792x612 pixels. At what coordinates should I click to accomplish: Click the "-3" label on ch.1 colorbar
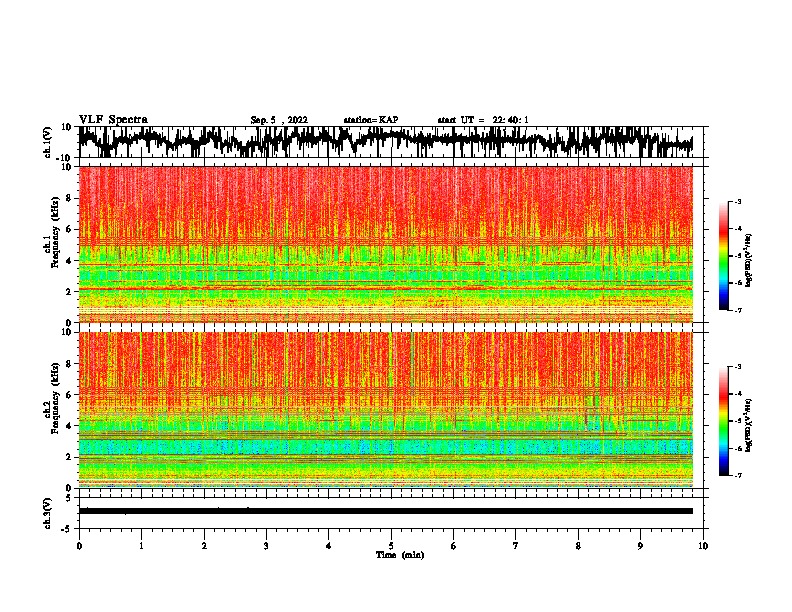(738, 201)
